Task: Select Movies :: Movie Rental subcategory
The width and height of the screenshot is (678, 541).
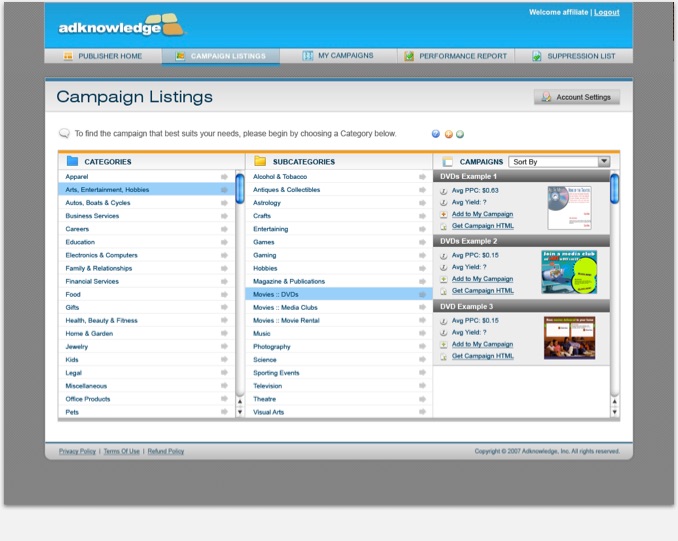Action: tap(339, 320)
